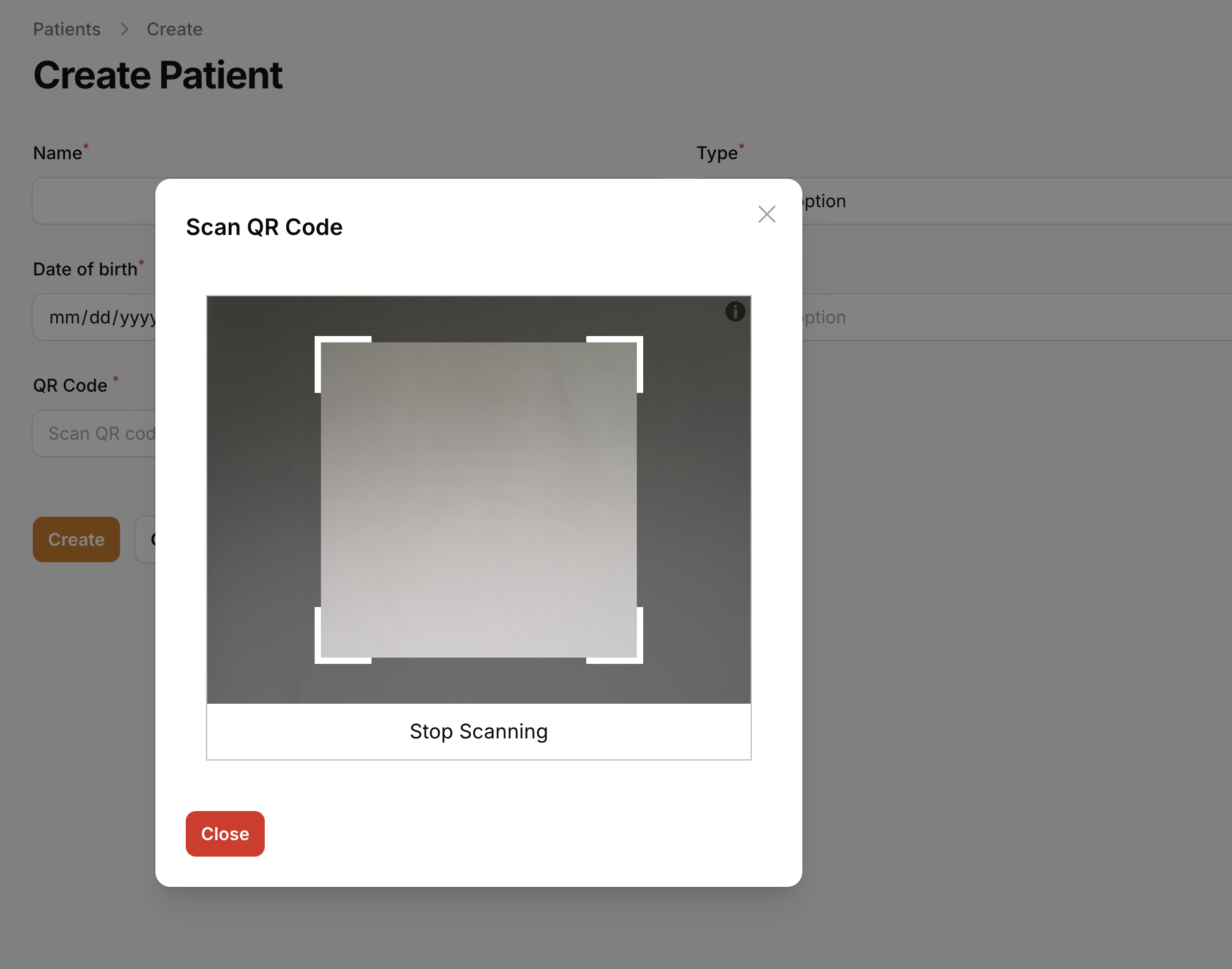Click the breadcrumb chevron after Patients
This screenshot has height=969, width=1232.
click(124, 29)
